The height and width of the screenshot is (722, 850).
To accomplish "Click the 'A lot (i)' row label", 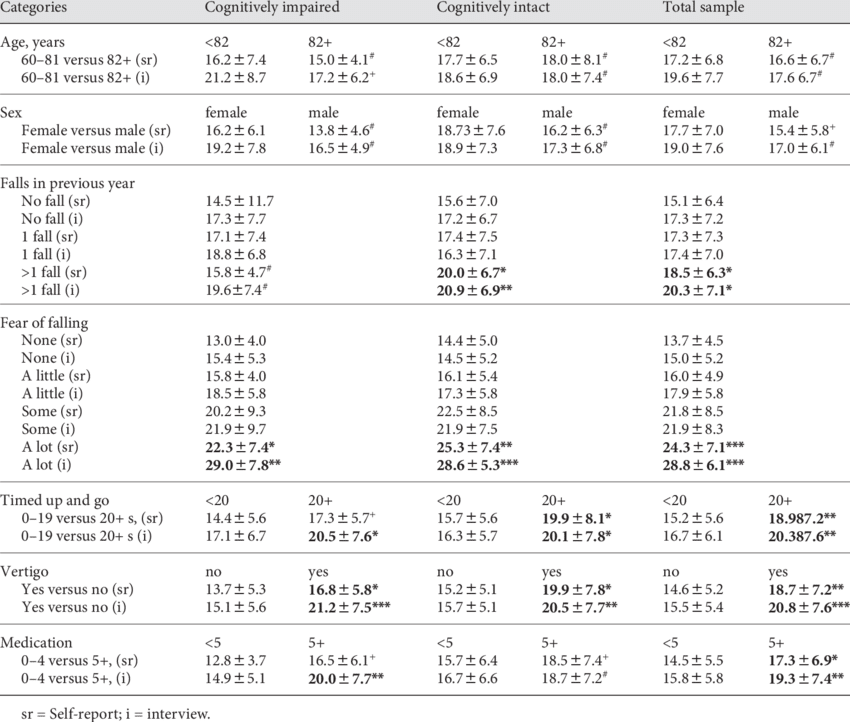I will [x=46, y=465].
